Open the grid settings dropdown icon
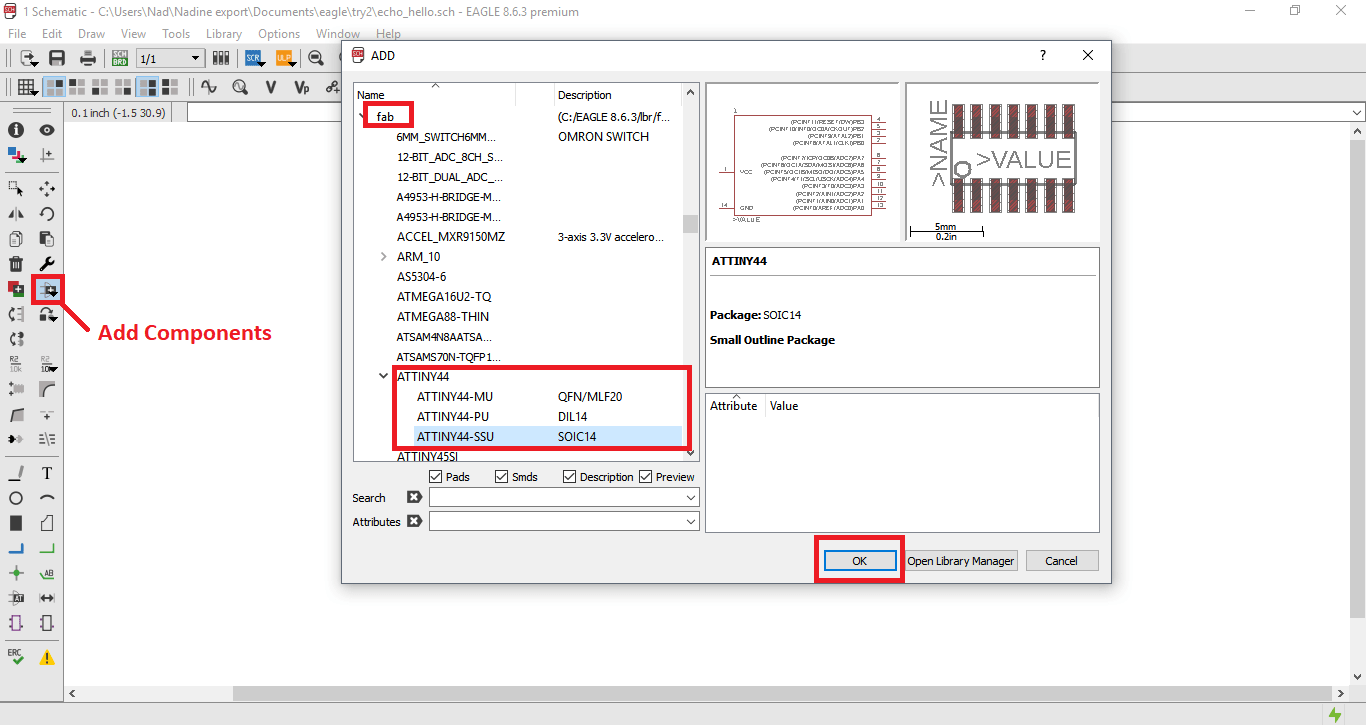Viewport: 1366px width, 725px height. pyautogui.click(x=26, y=87)
